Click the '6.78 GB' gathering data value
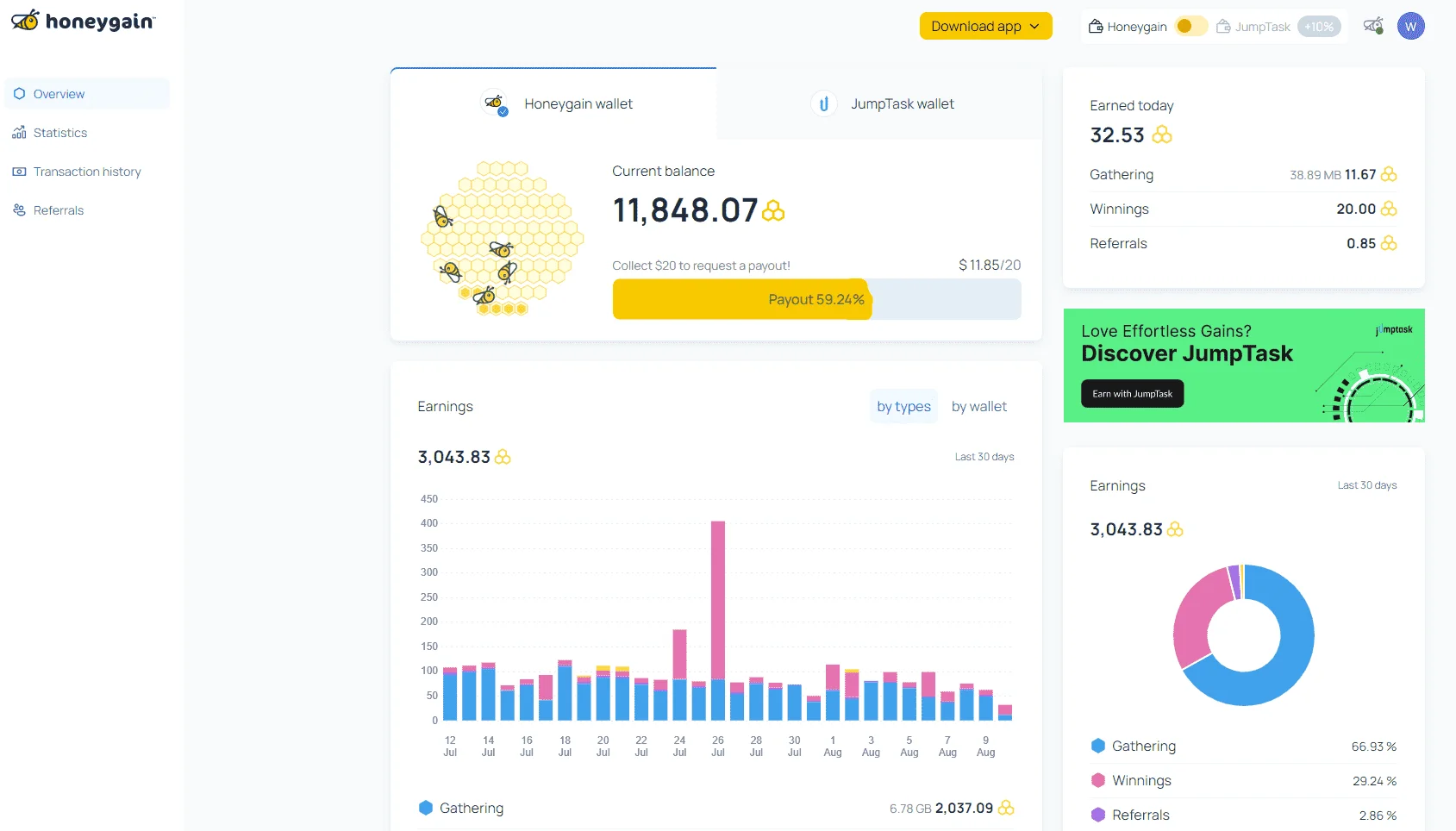The width and height of the screenshot is (1456, 831). [910, 809]
